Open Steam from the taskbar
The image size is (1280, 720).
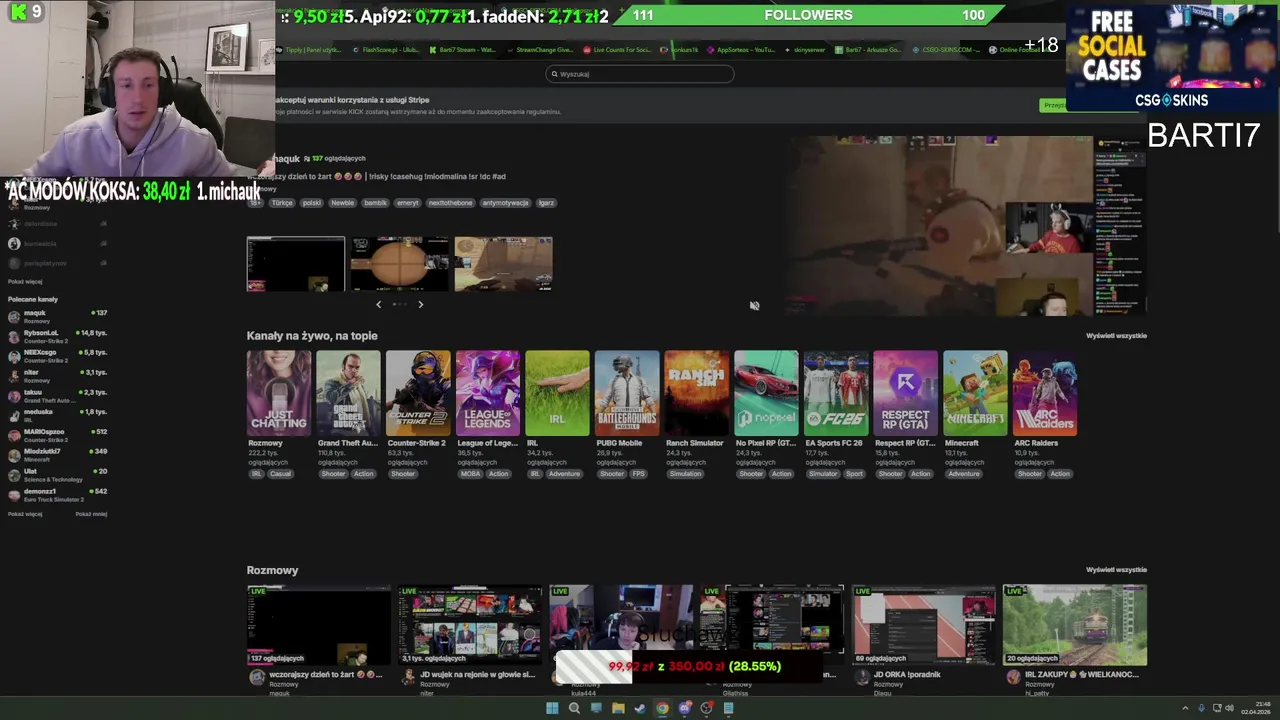640,708
